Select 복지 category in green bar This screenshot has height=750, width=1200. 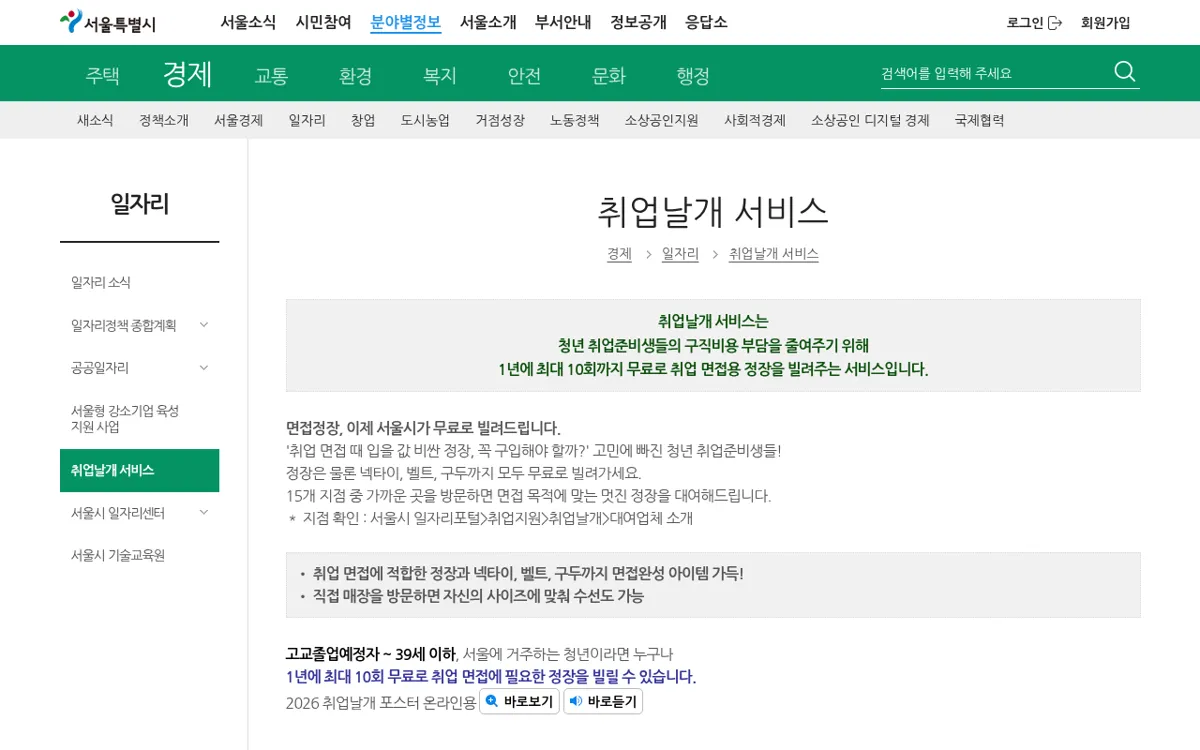pos(440,75)
